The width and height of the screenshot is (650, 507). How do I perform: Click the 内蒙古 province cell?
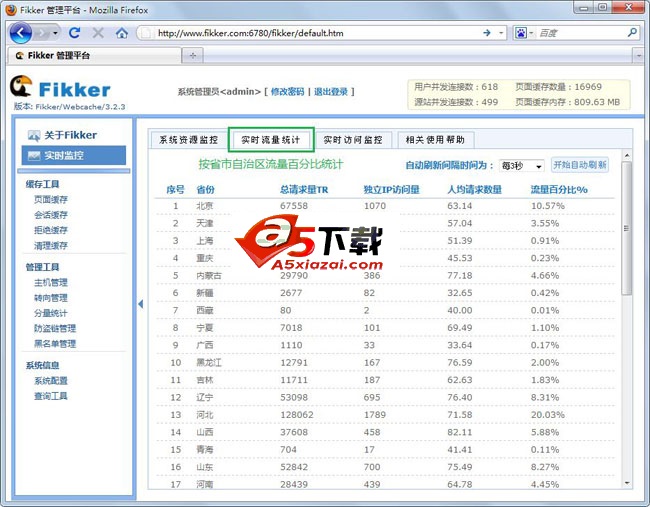(209, 276)
